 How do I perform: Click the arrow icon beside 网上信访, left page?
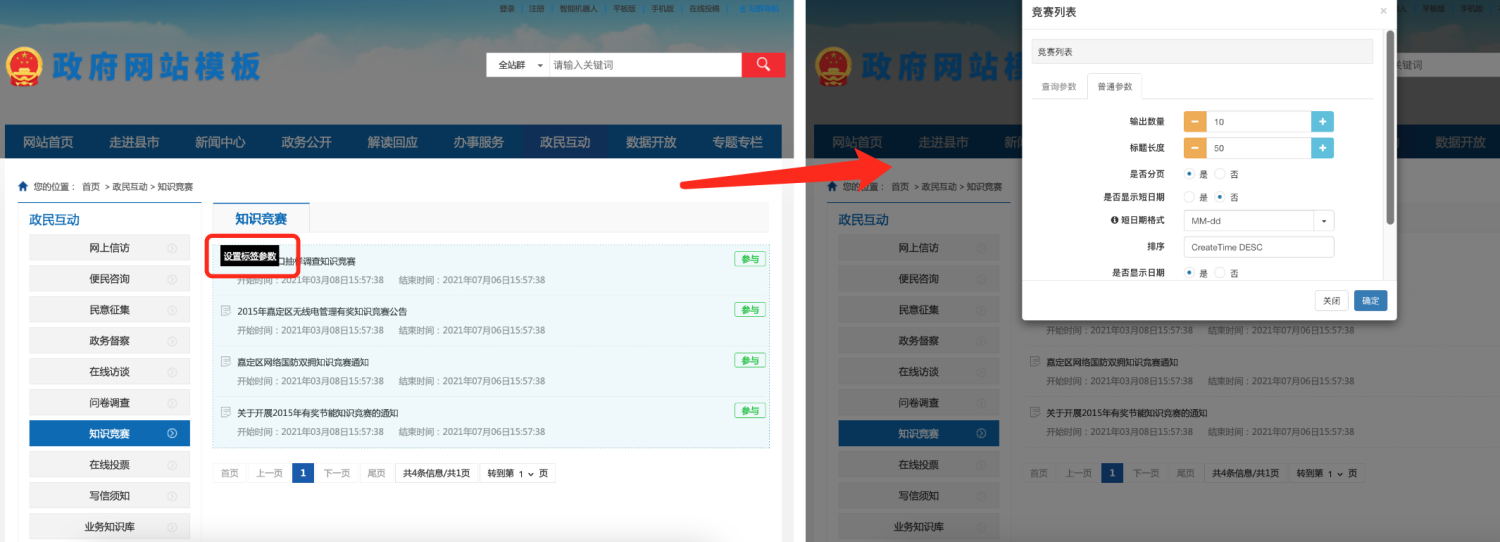(x=172, y=248)
